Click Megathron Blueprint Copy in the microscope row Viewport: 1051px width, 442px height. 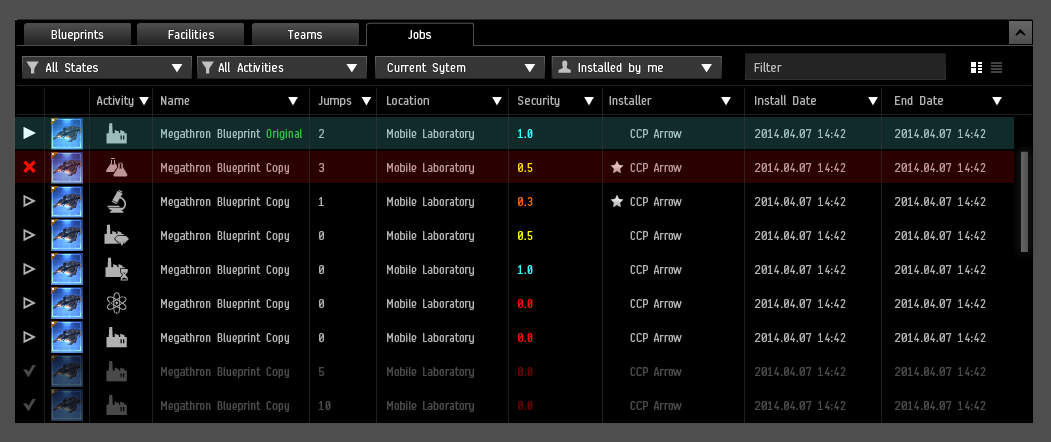[x=225, y=202]
